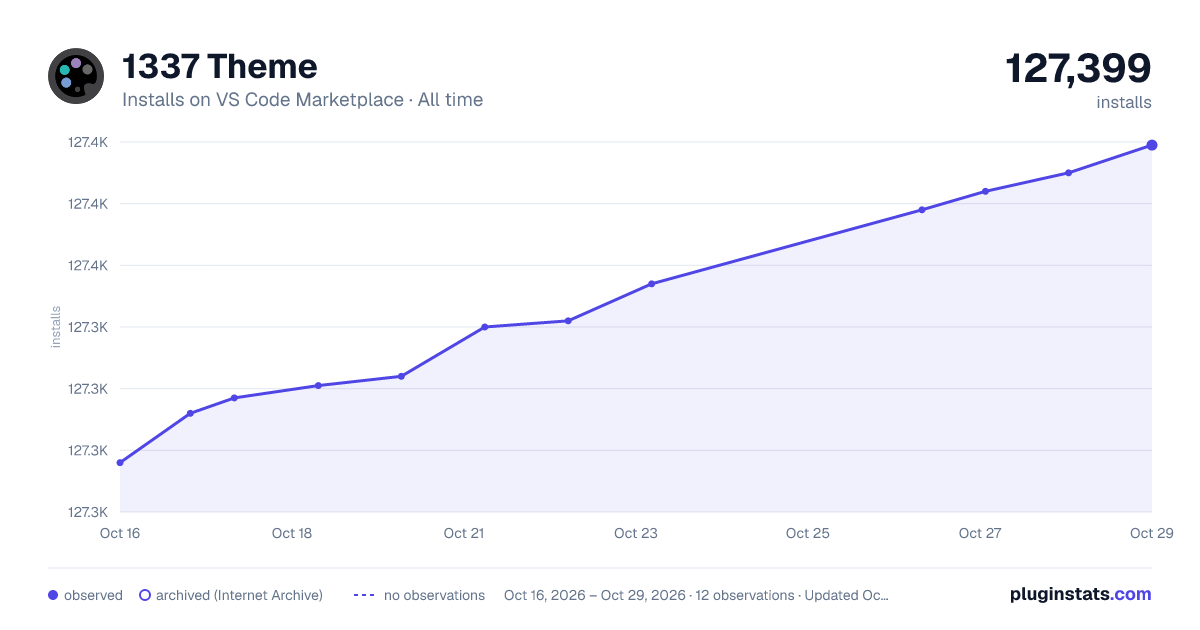Click the filled 'observed' legend marker
This screenshot has height=630, width=1200.
[53, 595]
